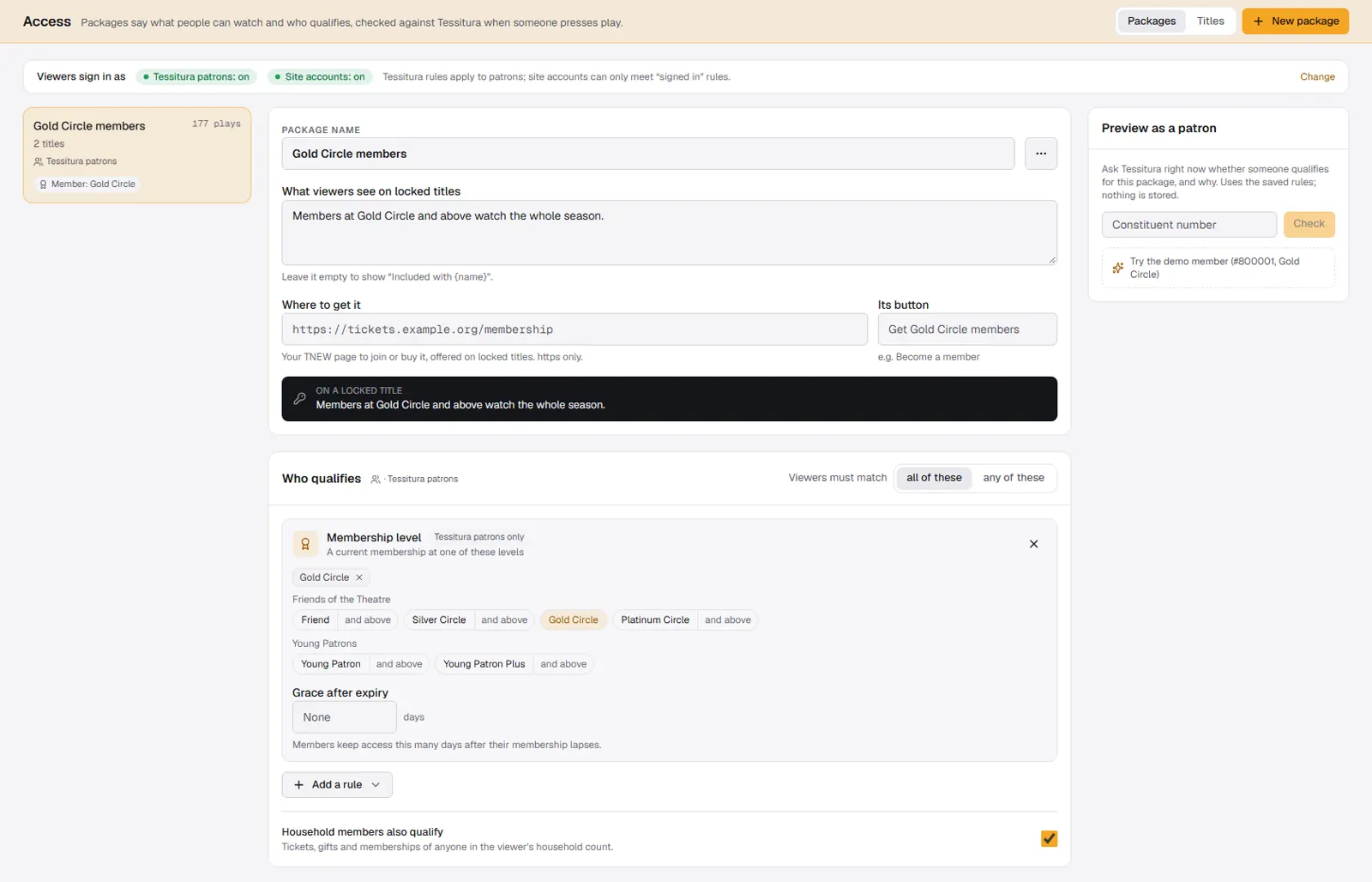Remove the Membership level rule with X
This screenshot has height=882, width=1372.
coord(1033,544)
